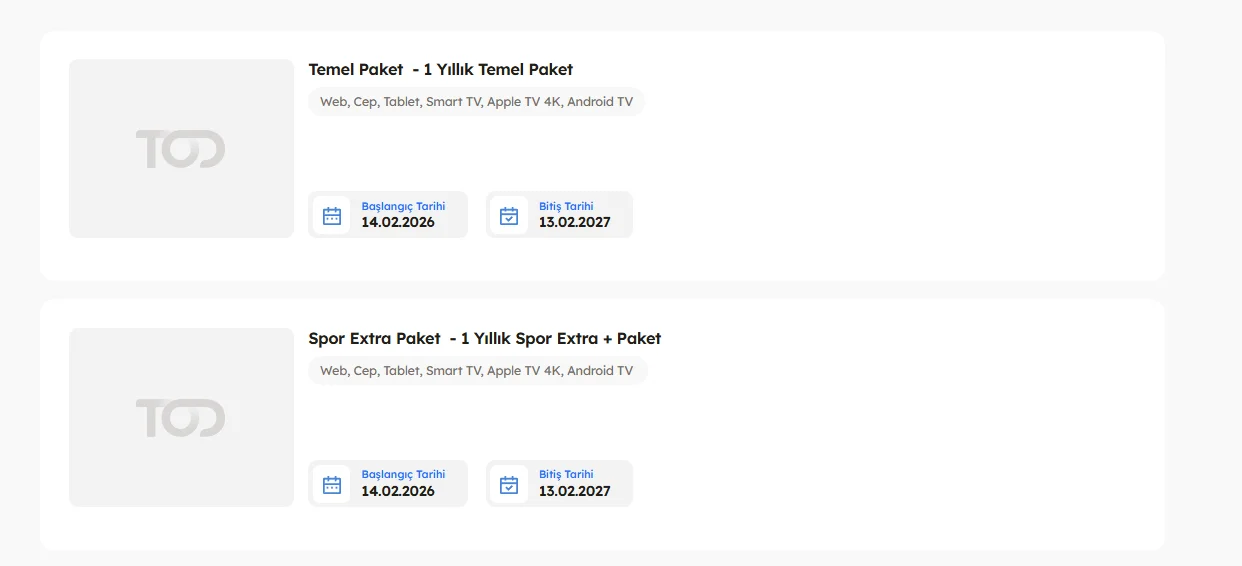
Task: Click empty area of the Spor Extra Paket card
Action: pyautogui.click(x=900, y=430)
